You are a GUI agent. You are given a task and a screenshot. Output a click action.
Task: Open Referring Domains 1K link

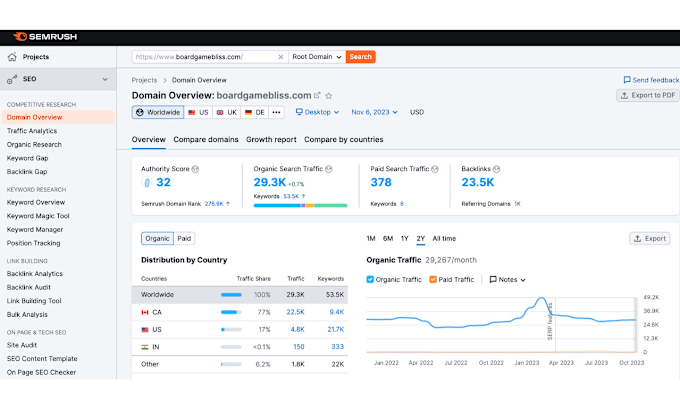pos(517,204)
